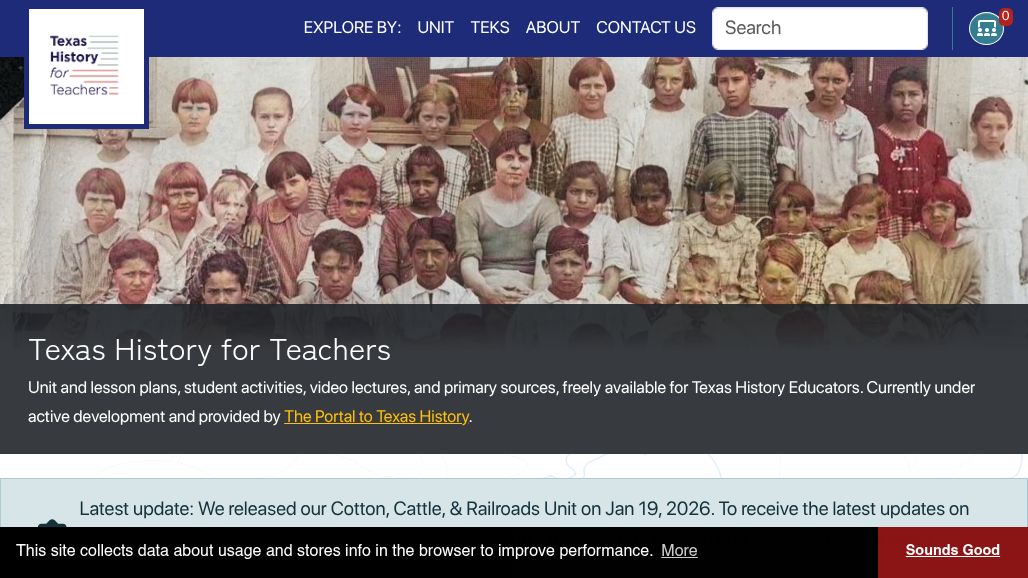
Task: Open the classroom collection icon in the header
Action: coord(986,28)
